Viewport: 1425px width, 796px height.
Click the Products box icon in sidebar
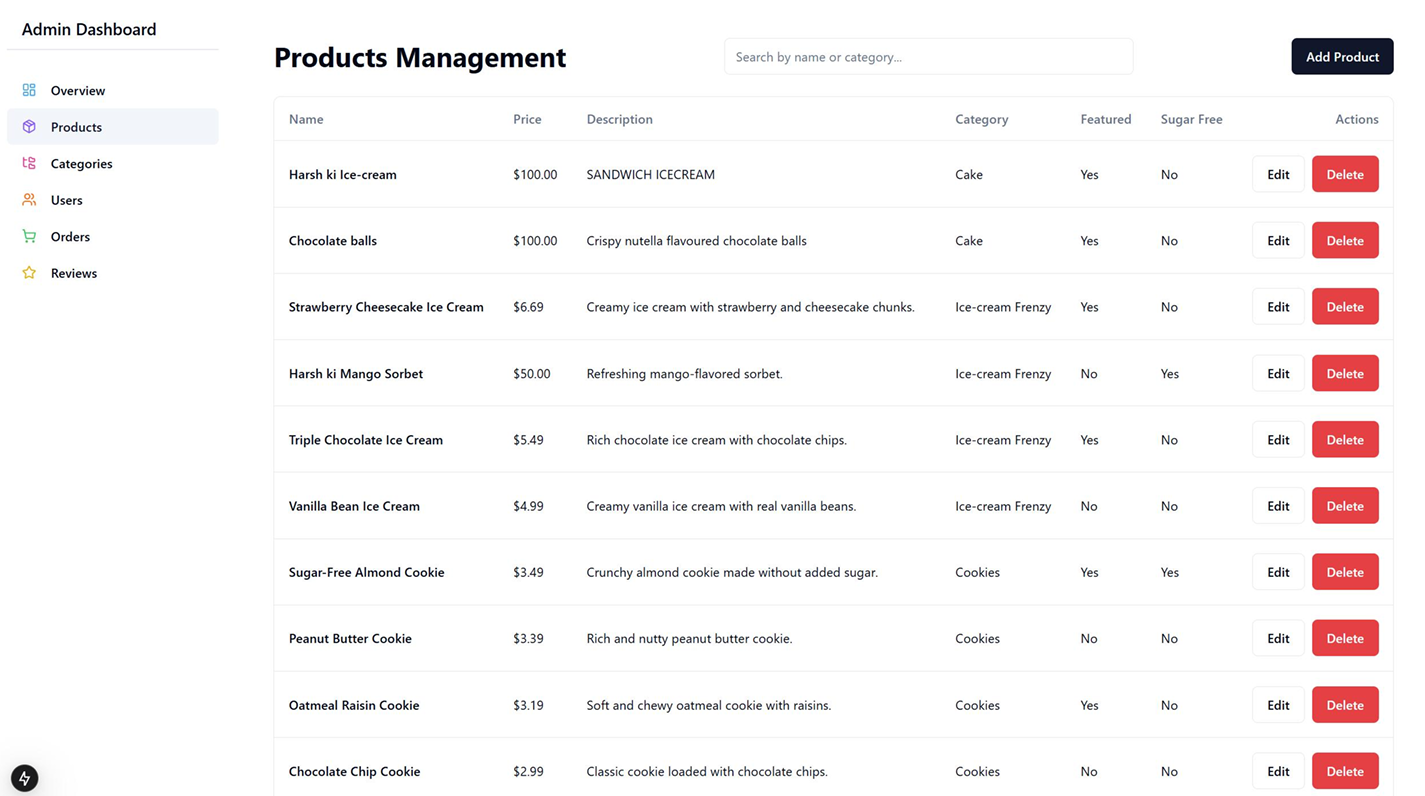pyautogui.click(x=29, y=127)
